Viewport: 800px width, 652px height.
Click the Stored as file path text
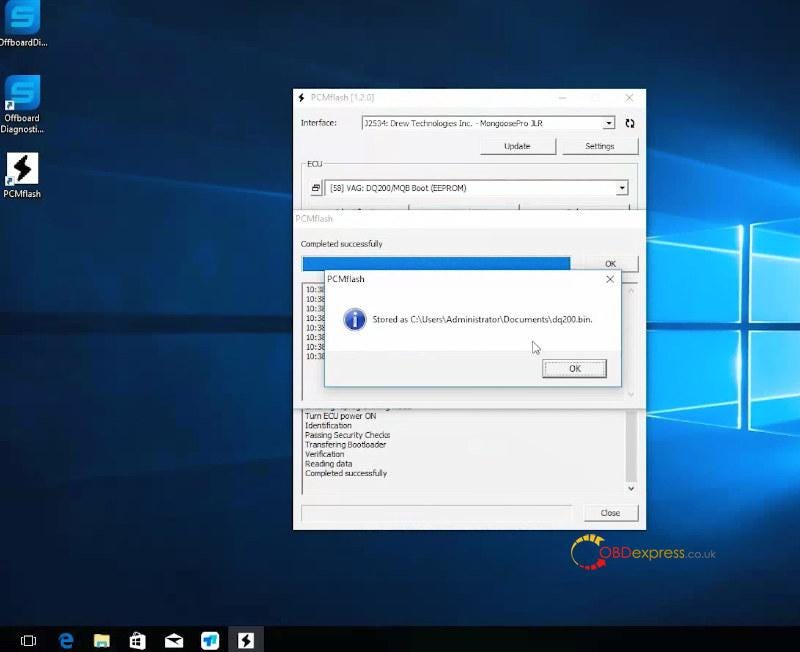click(482, 319)
